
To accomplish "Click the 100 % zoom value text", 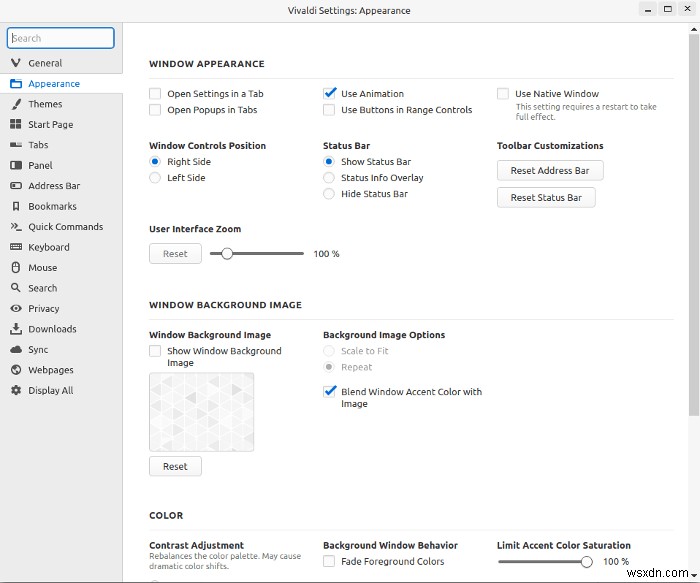I will pyautogui.click(x=326, y=254).
